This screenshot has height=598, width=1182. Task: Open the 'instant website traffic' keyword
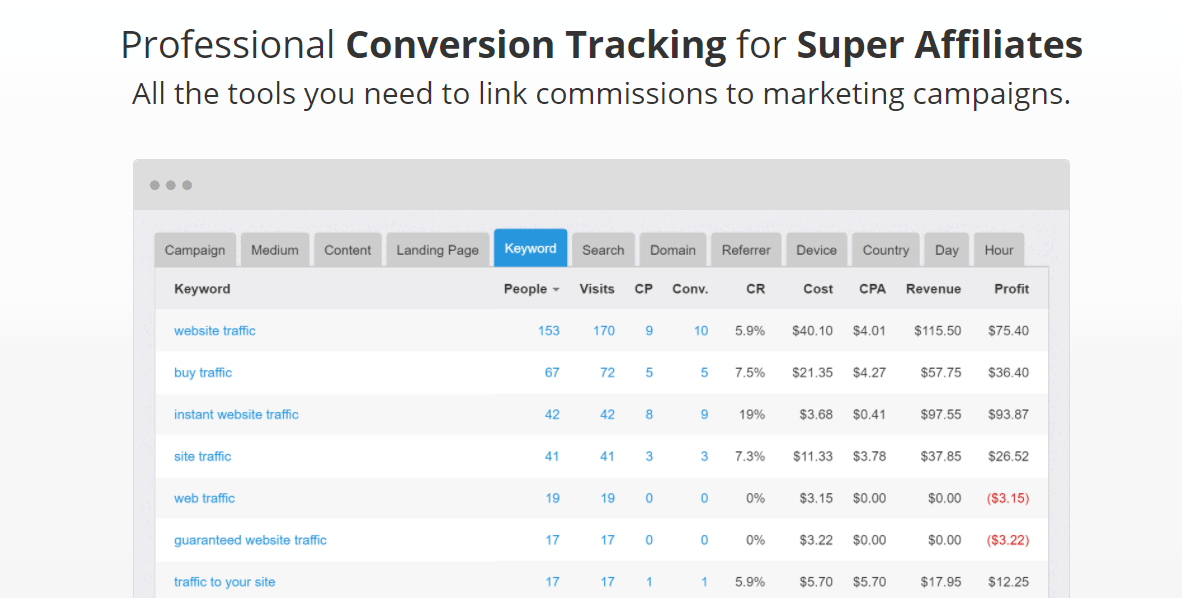tap(236, 415)
